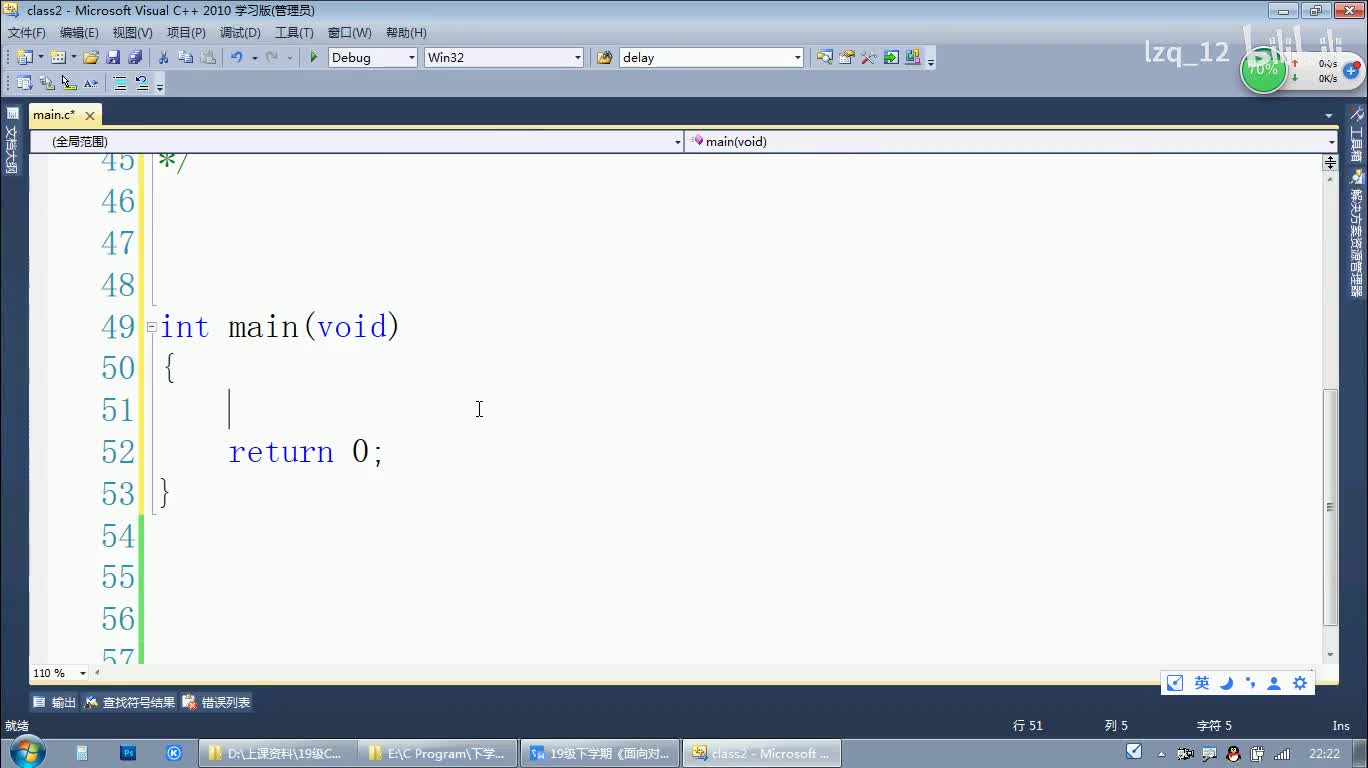Click the Cut scissors icon
Screen dimensions: 1368x768
tap(164, 58)
